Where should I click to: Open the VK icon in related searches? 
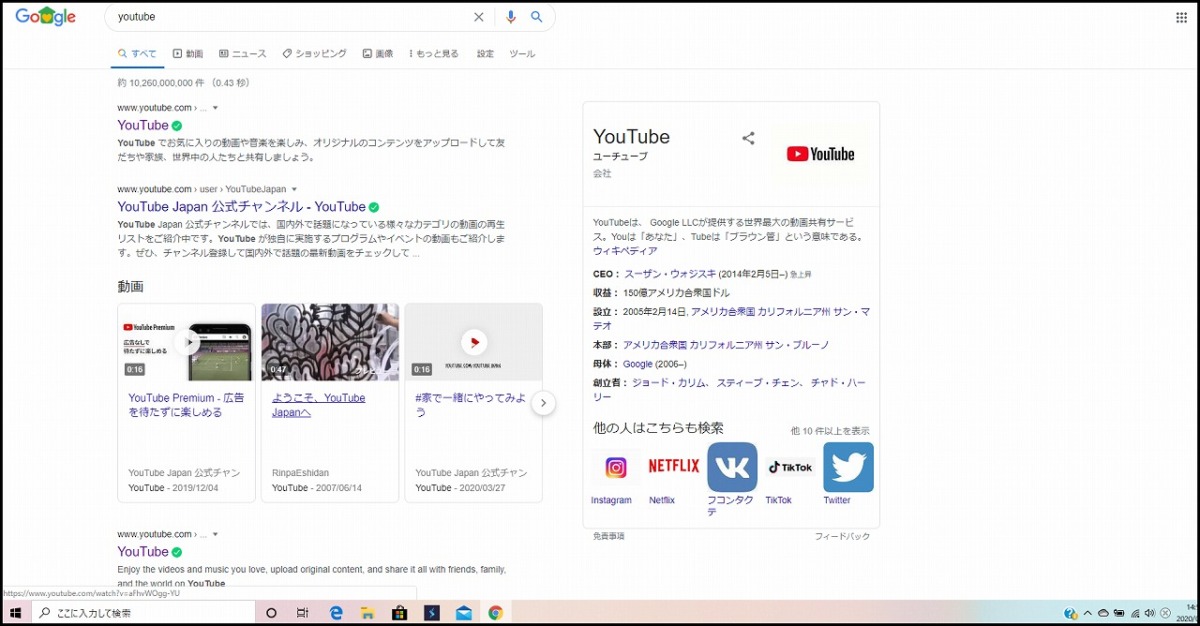[x=732, y=467]
